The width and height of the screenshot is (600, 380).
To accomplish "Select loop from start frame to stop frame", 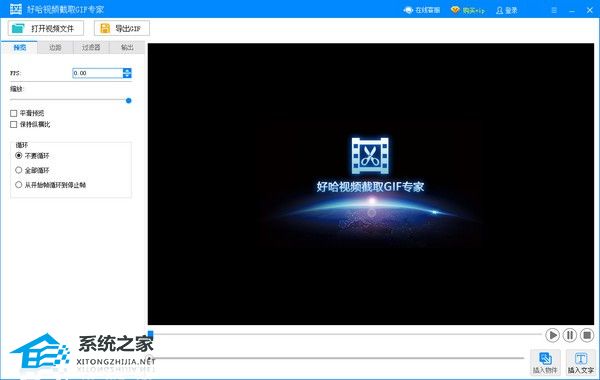I will tap(50, 185).
